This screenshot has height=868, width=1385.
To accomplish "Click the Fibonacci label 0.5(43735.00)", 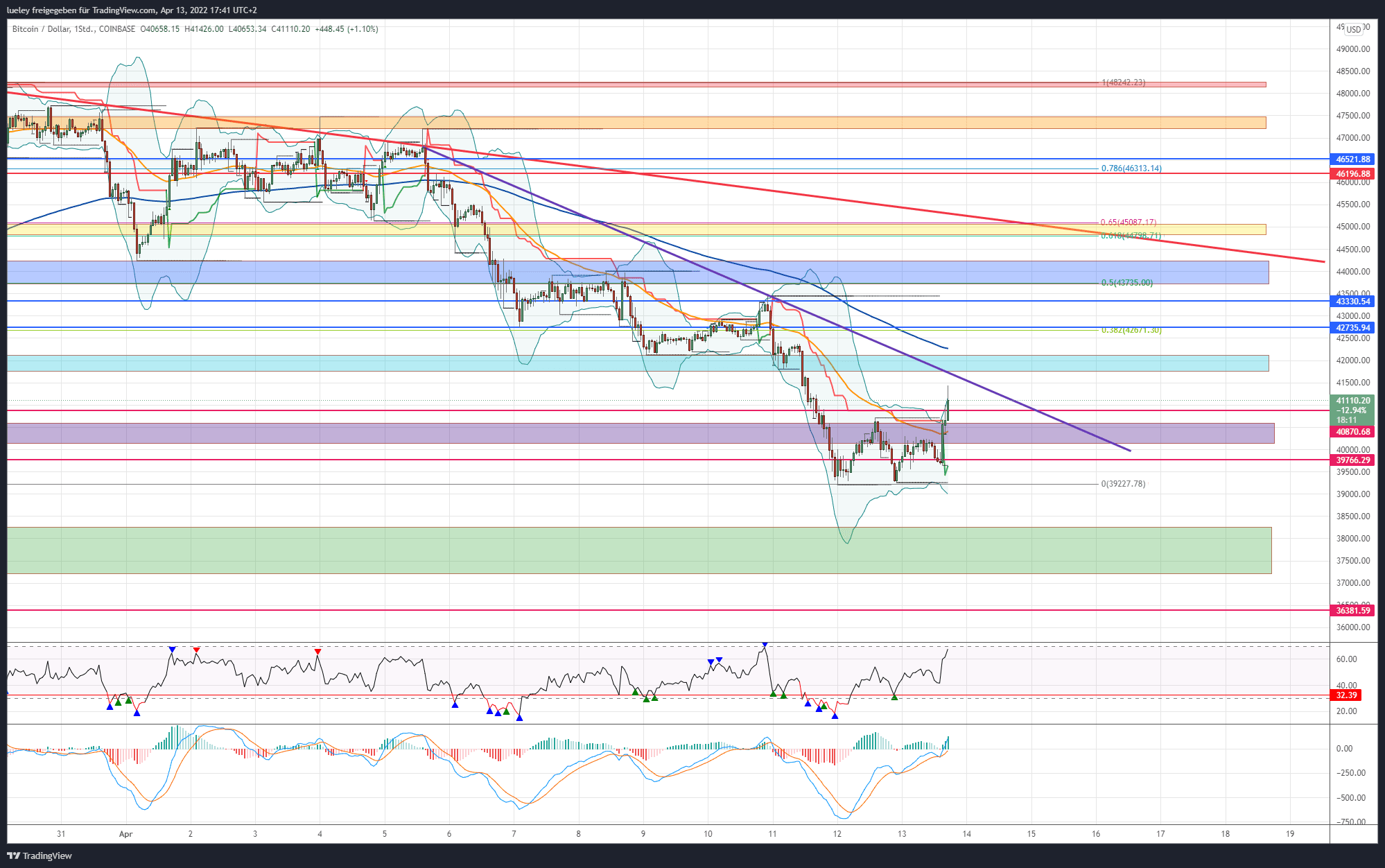I will (1127, 283).
